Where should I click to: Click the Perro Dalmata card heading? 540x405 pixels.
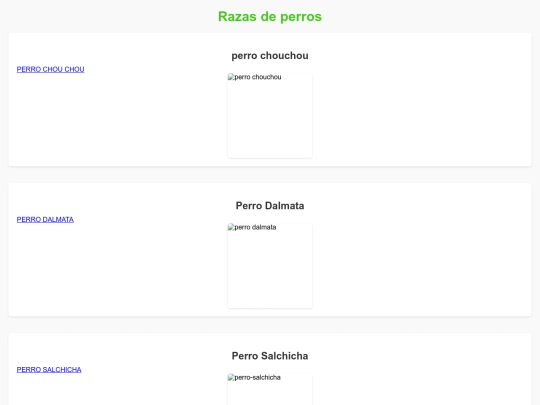pyautogui.click(x=270, y=206)
